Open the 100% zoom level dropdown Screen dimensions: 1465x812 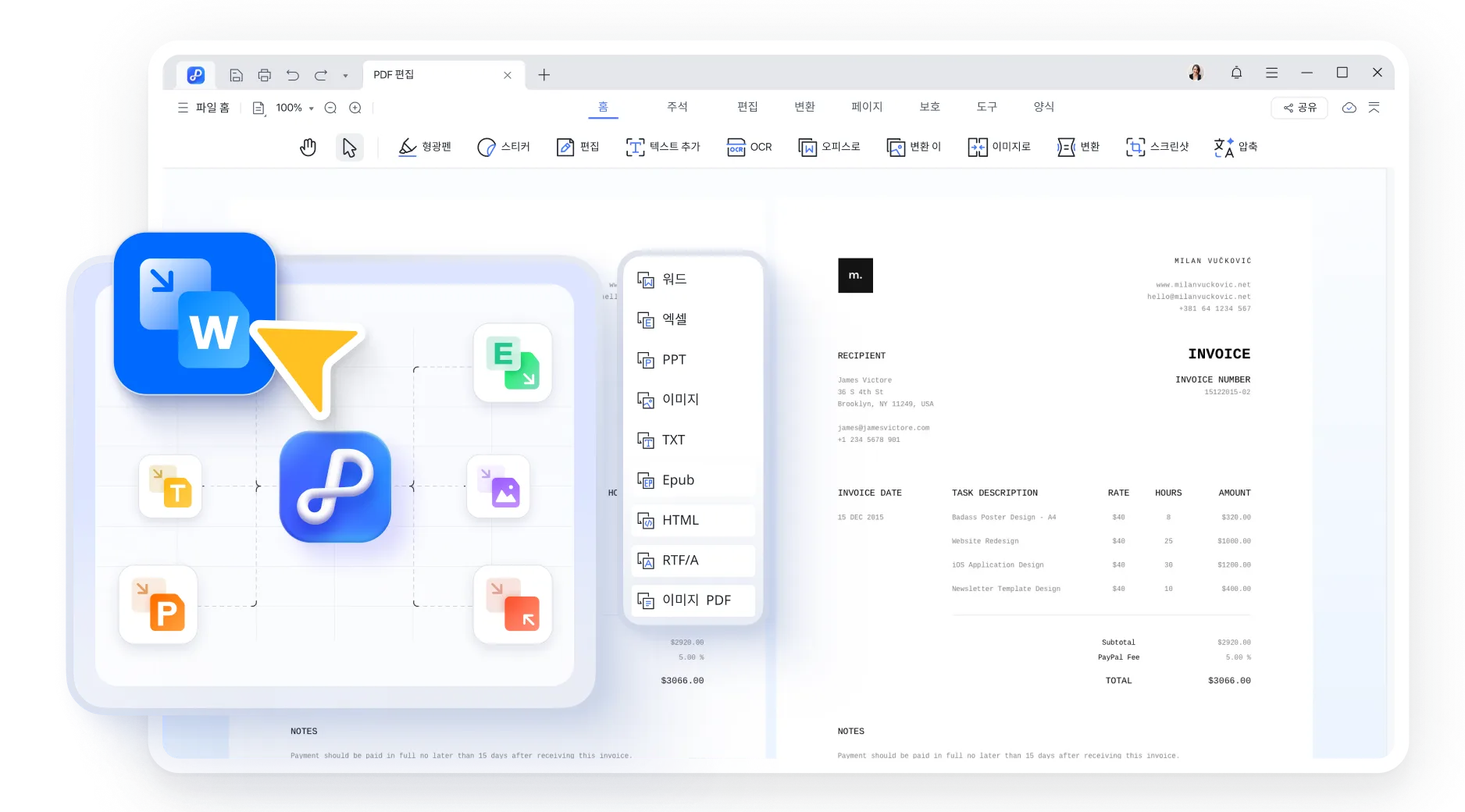[x=294, y=108]
